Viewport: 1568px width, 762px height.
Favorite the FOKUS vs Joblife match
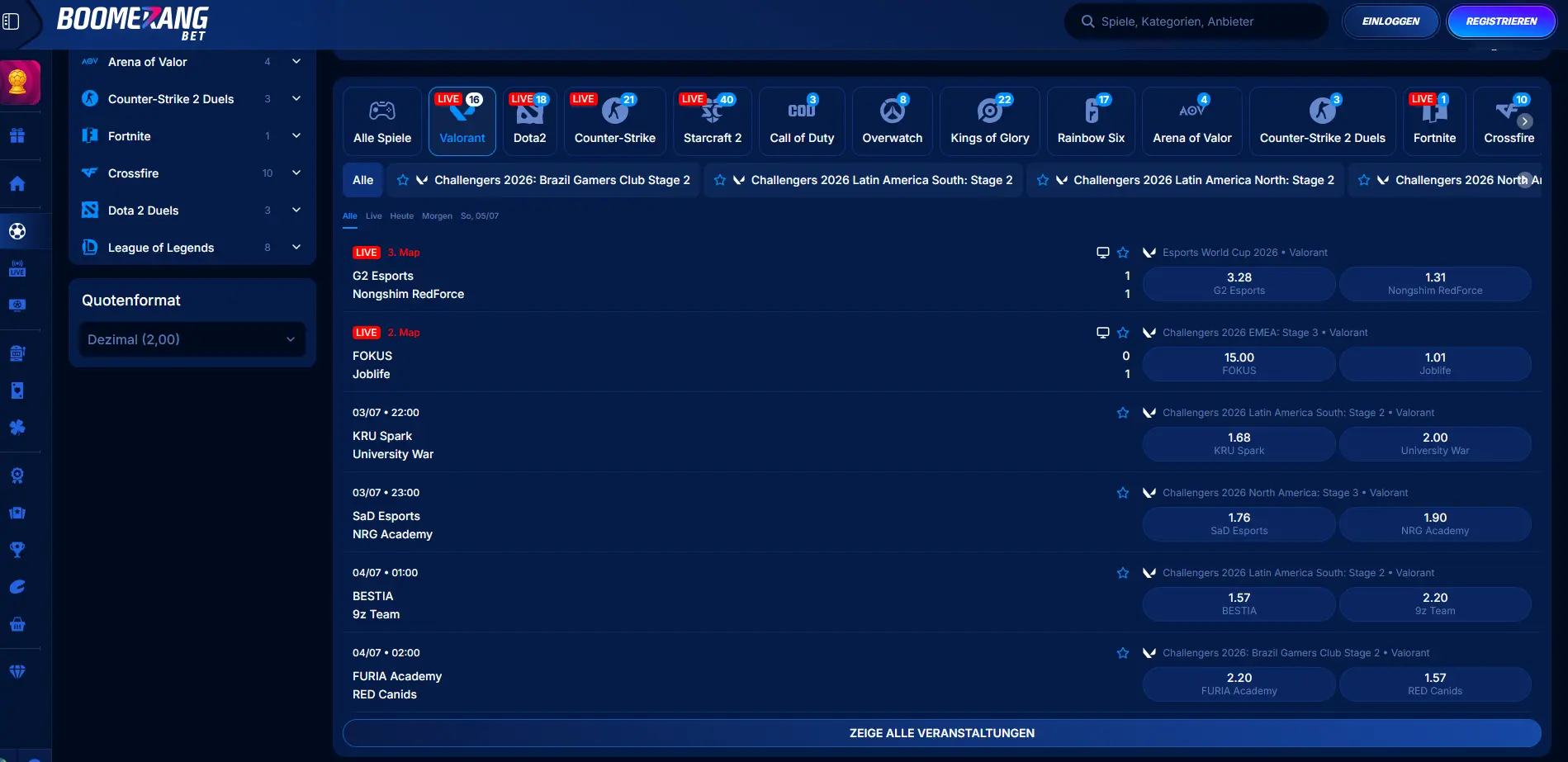(1123, 333)
